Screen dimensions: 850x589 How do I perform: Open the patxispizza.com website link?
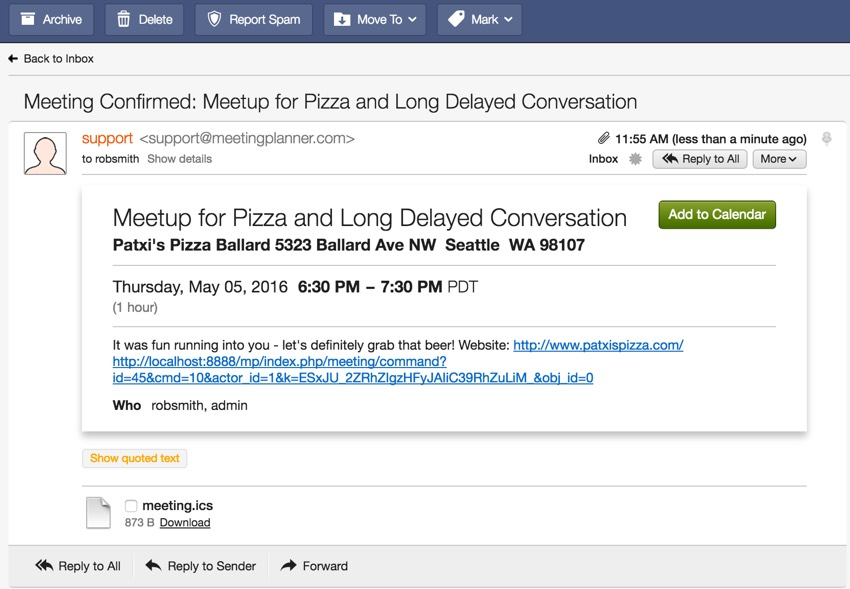(x=598, y=345)
